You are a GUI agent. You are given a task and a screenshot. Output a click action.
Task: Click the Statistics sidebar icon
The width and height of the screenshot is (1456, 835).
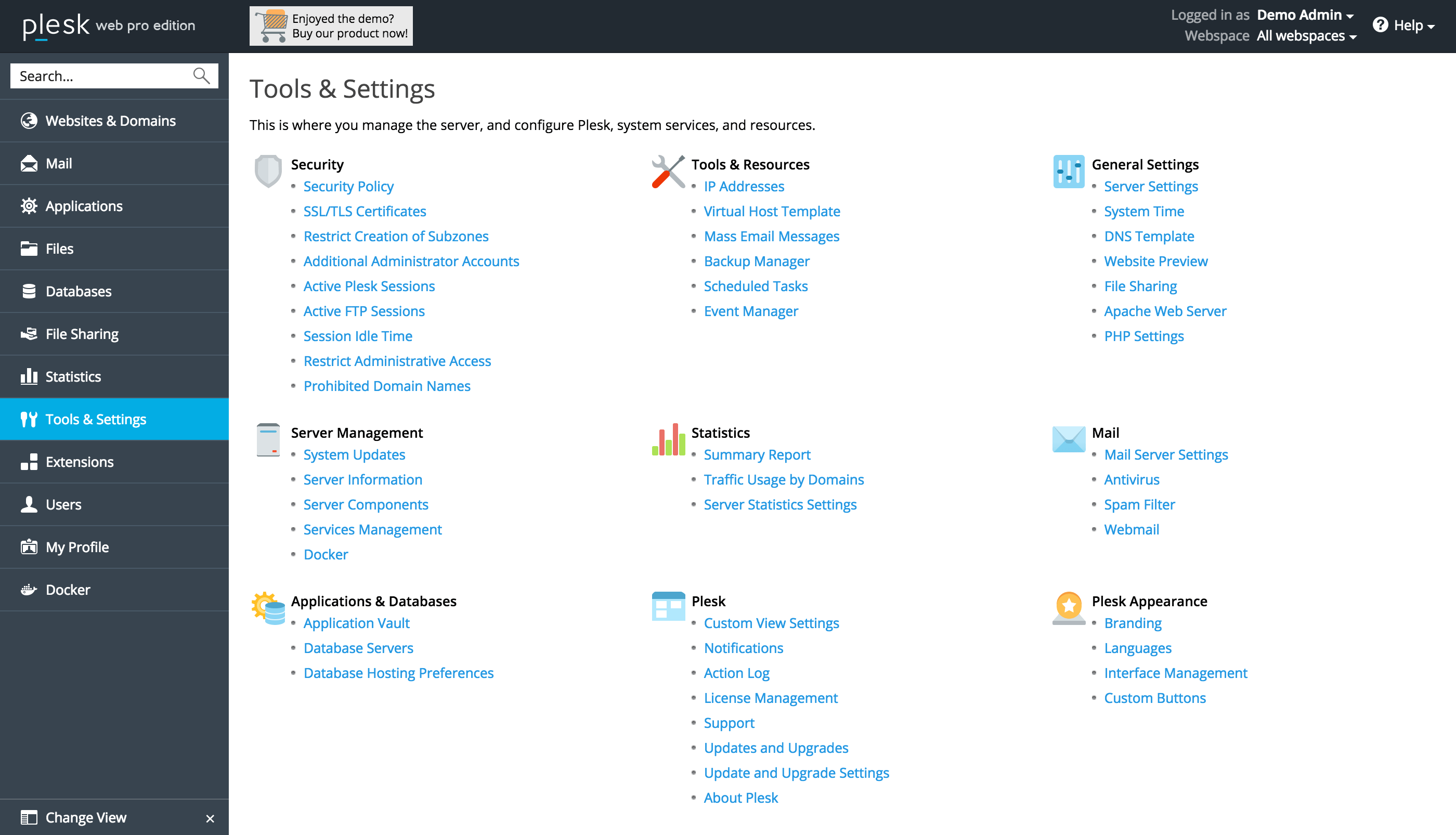coord(27,376)
